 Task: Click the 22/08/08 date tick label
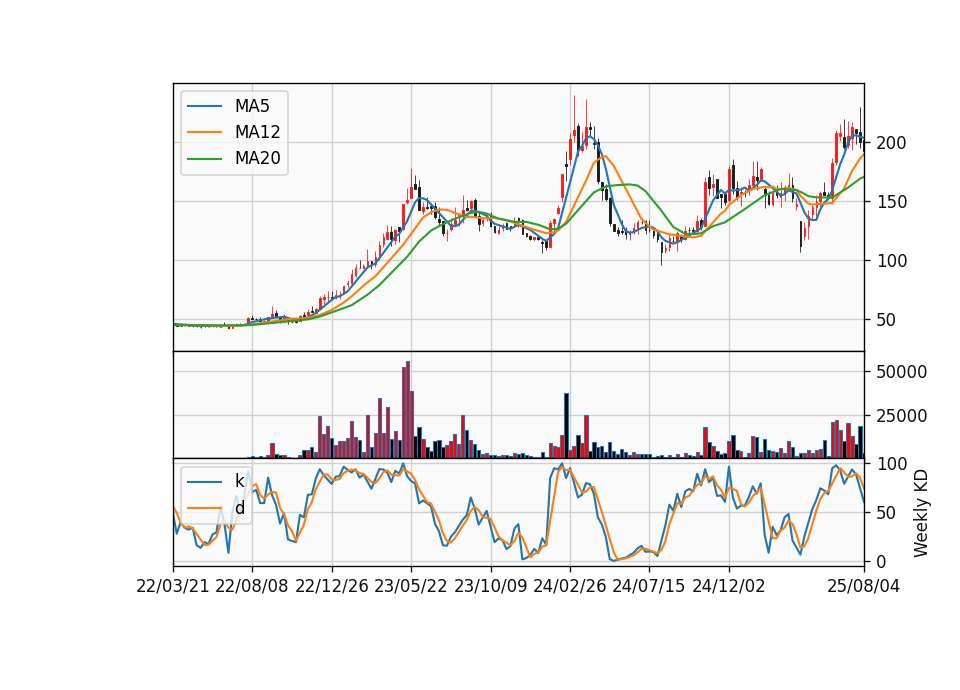pos(252,586)
